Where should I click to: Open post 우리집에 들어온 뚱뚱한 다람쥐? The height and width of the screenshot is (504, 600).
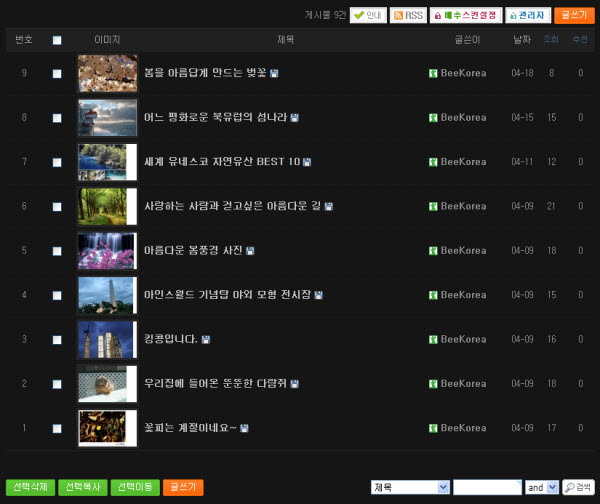click(x=215, y=383)
